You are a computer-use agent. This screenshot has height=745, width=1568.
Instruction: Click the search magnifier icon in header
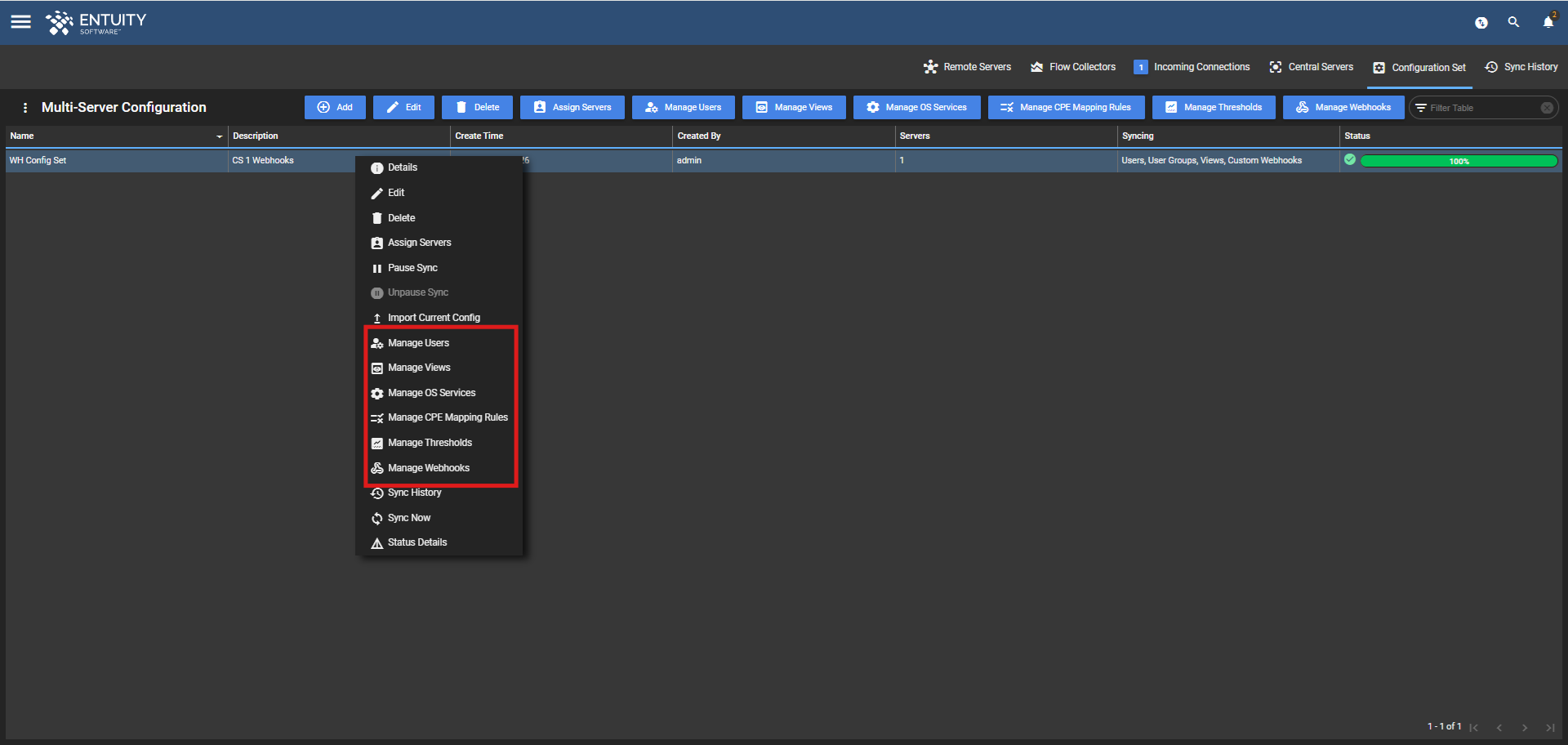(x=1513, y=22)
